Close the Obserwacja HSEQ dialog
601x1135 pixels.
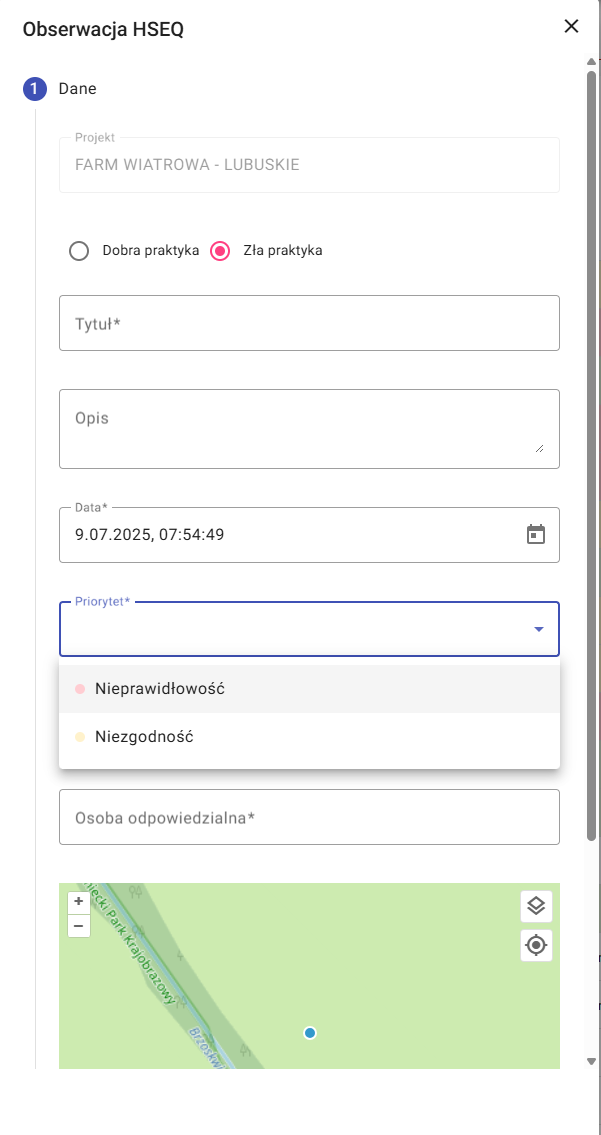571,27
